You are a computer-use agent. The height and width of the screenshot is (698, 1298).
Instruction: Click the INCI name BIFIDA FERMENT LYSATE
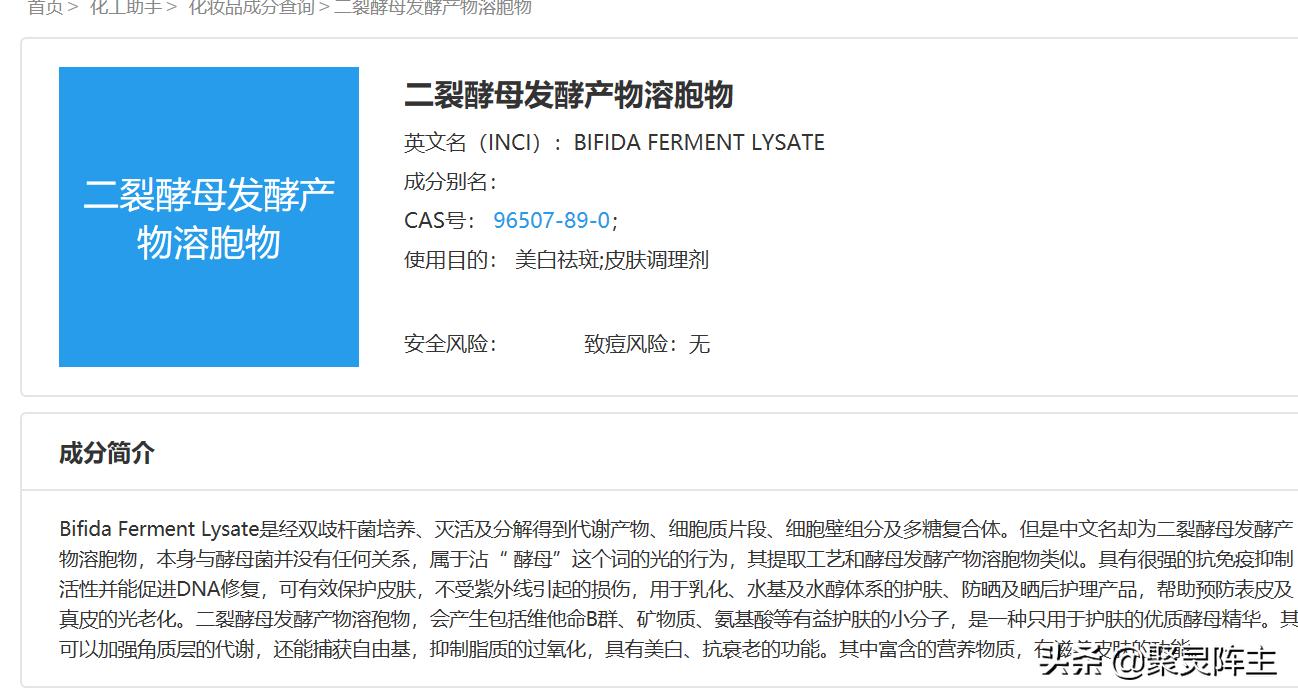coord(699,142)
